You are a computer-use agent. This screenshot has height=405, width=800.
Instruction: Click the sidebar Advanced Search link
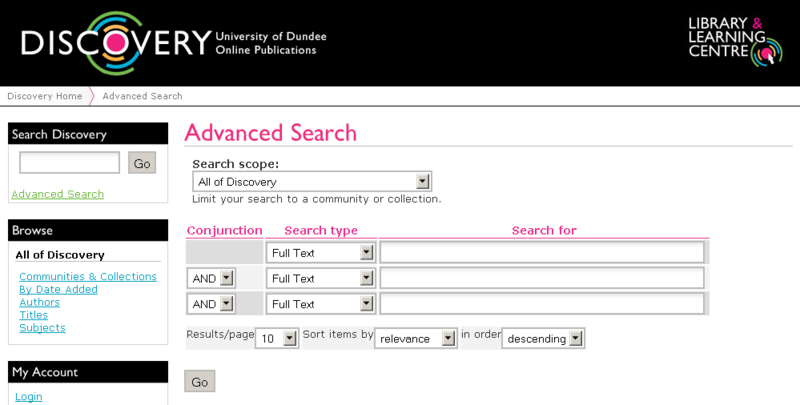[57, 194]
